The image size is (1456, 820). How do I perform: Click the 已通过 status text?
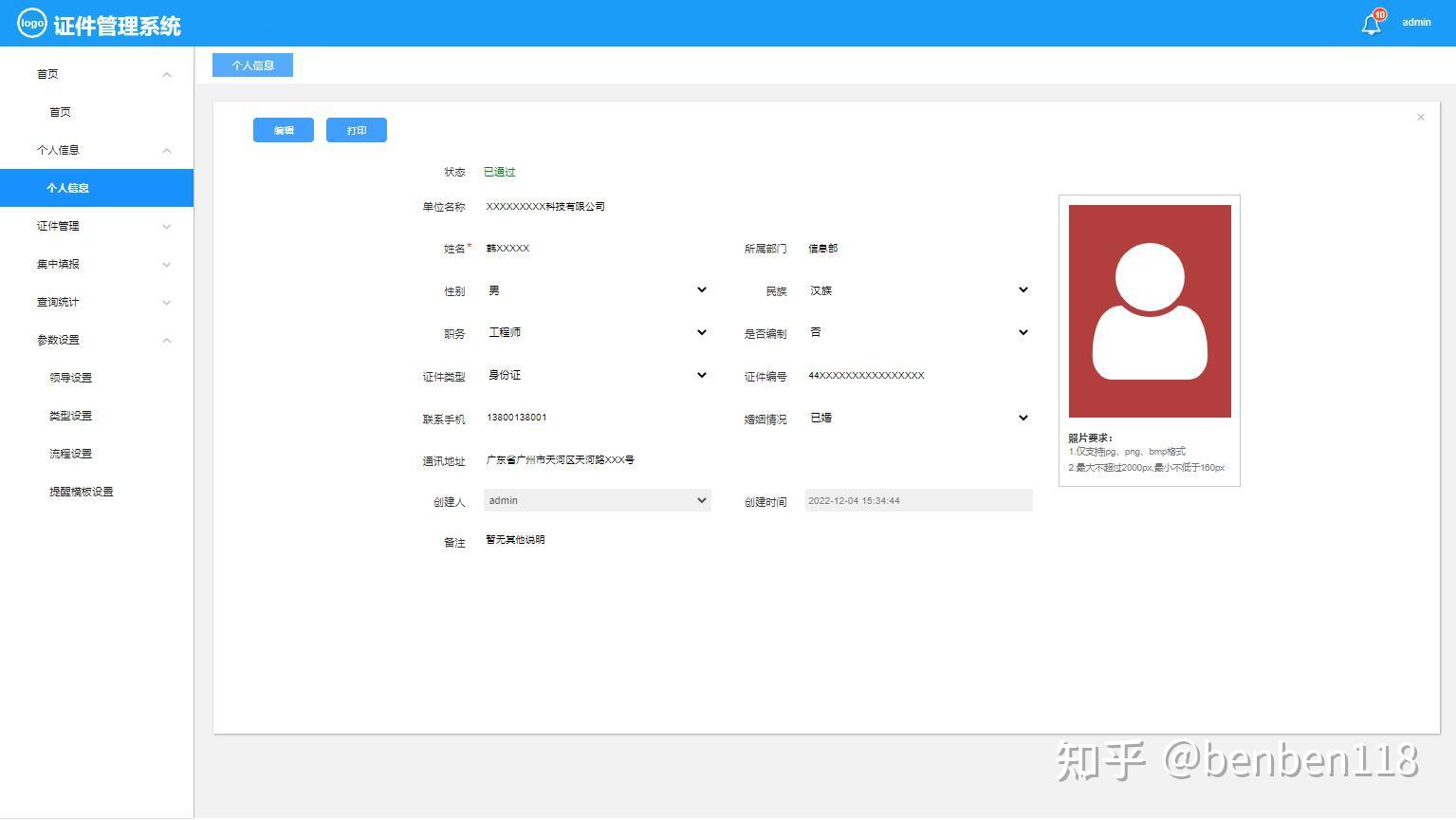pos(499,172)
